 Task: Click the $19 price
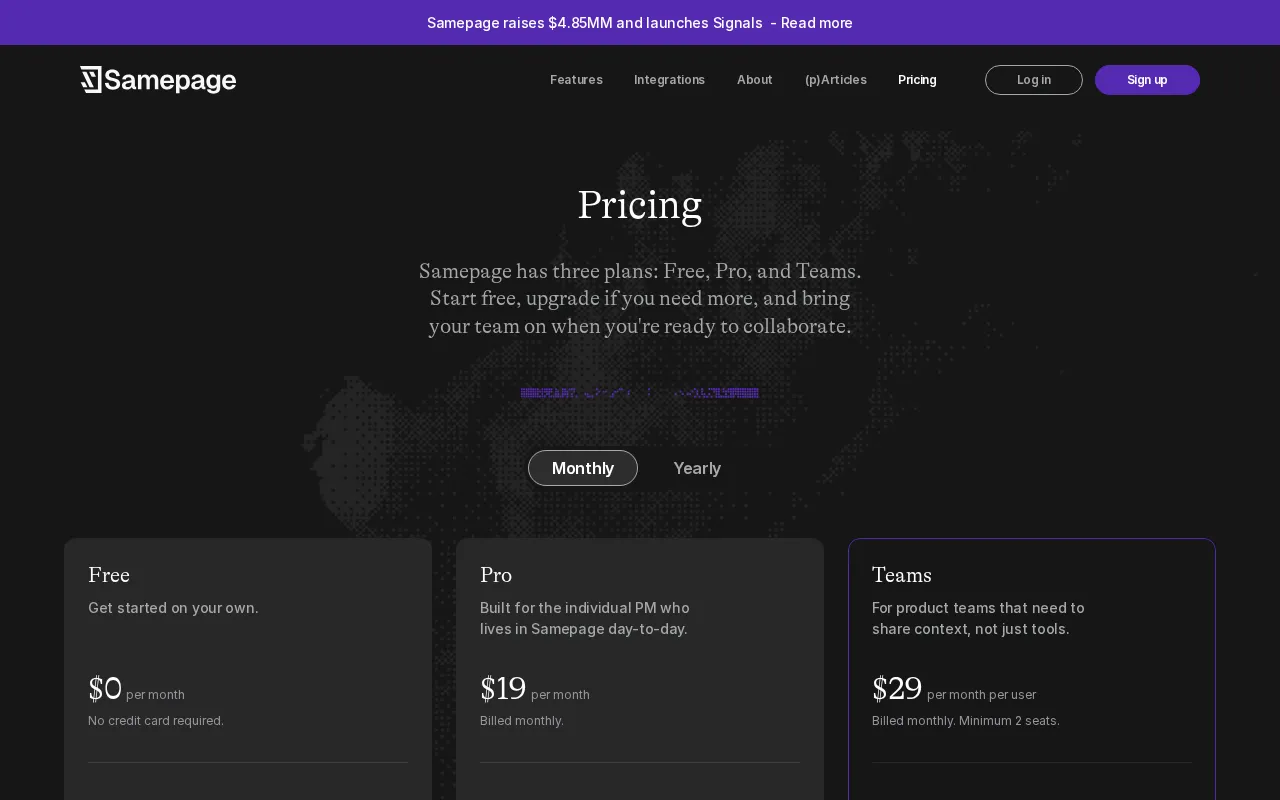[x=503, y=689]
